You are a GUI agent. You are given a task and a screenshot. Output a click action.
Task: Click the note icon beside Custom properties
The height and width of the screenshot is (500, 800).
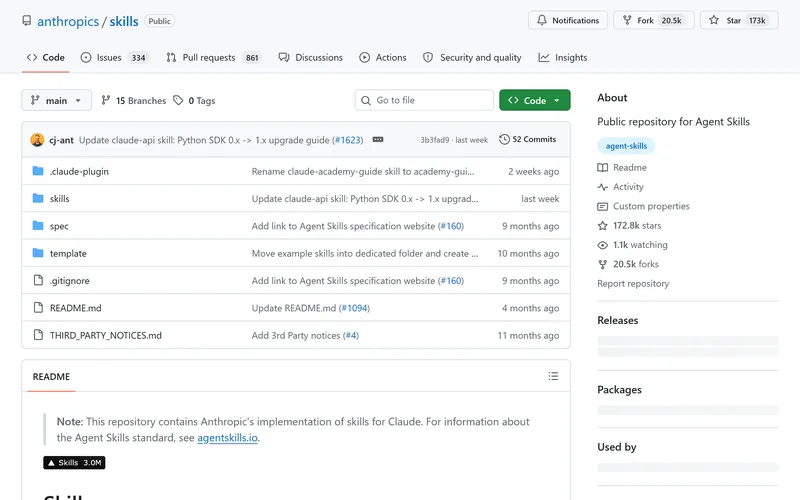click(603, 206)
